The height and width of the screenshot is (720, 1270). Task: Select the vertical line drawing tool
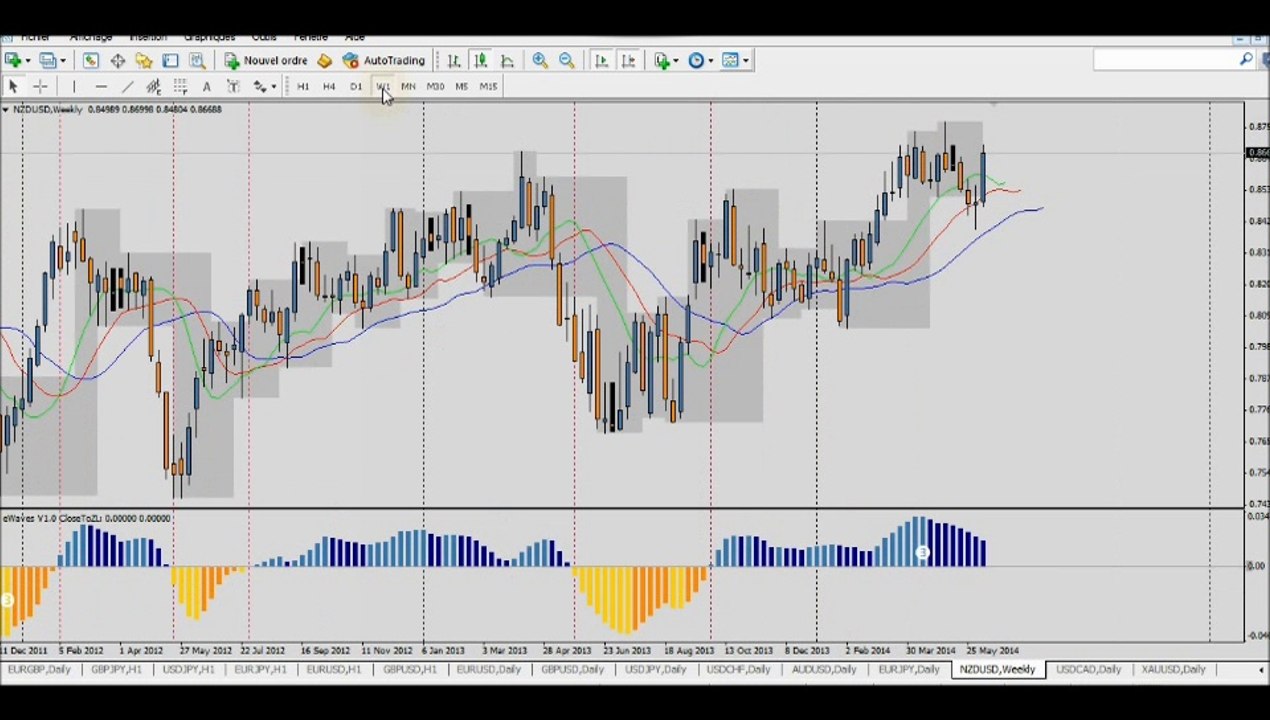(73, 87)
